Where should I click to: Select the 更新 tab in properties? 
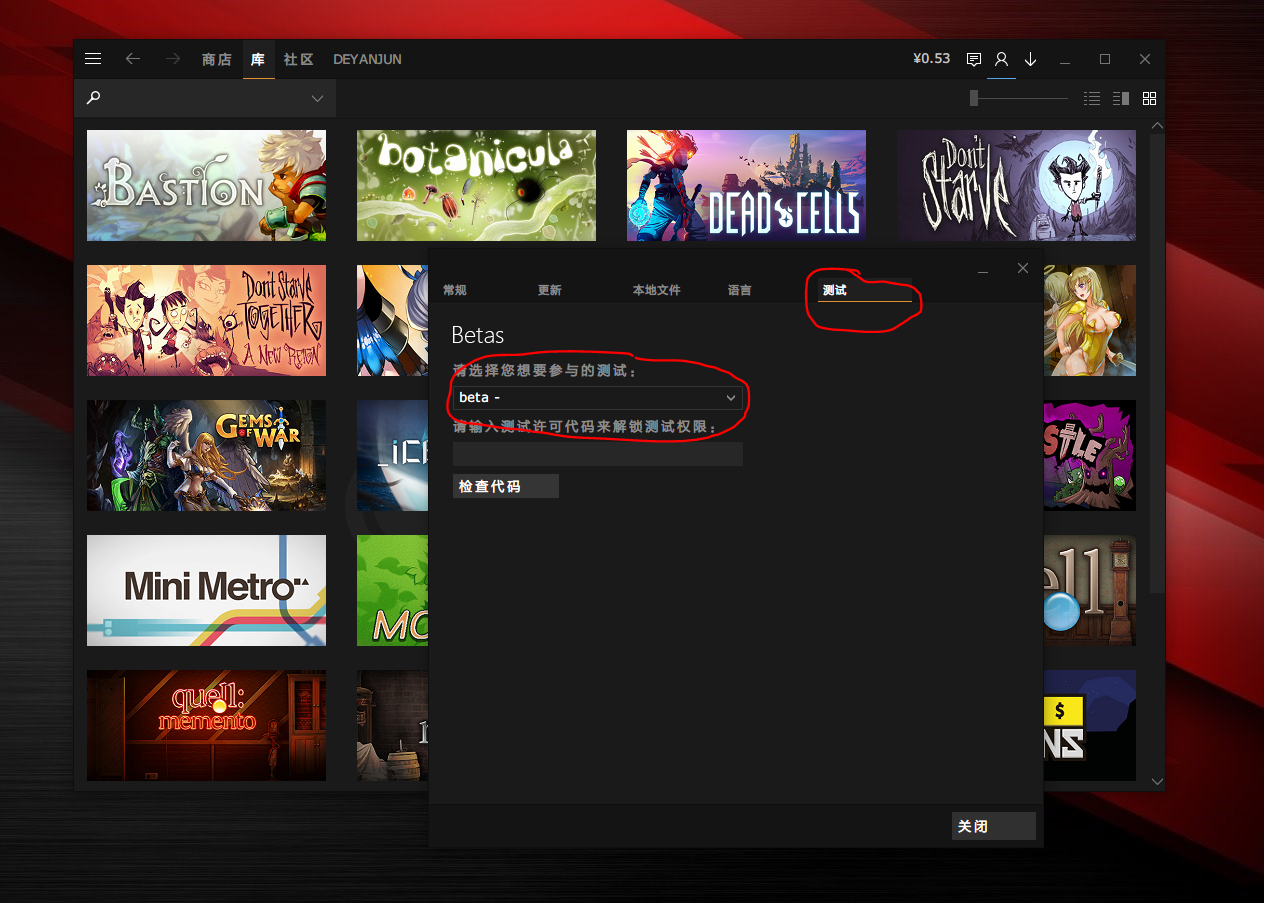[549, 290]
